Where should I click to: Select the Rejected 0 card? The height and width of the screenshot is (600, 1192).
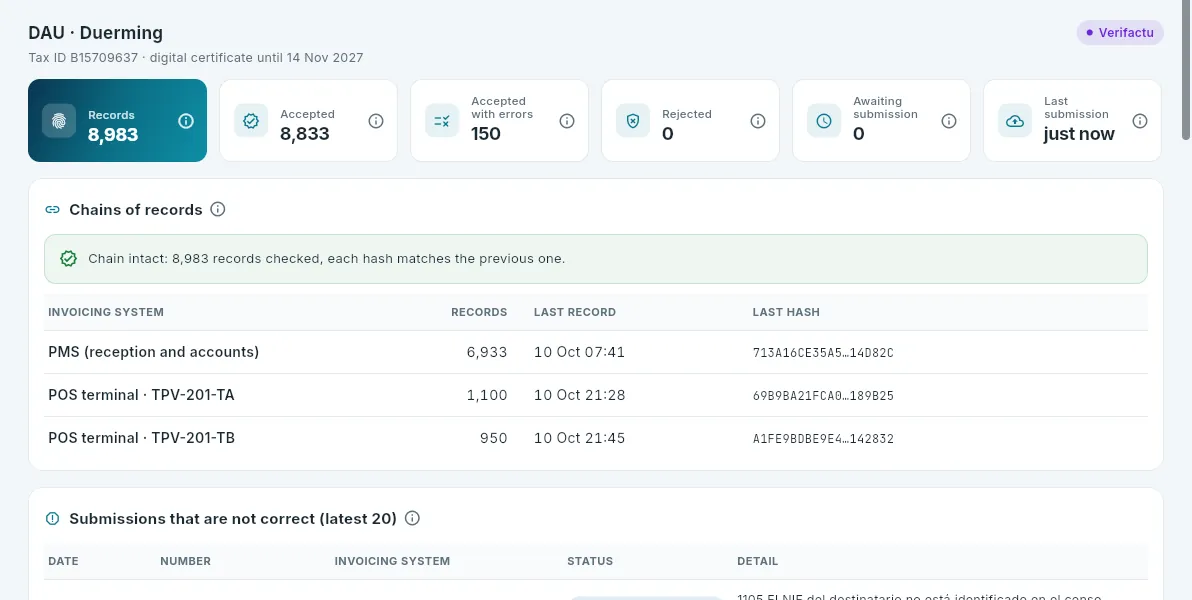690,121
